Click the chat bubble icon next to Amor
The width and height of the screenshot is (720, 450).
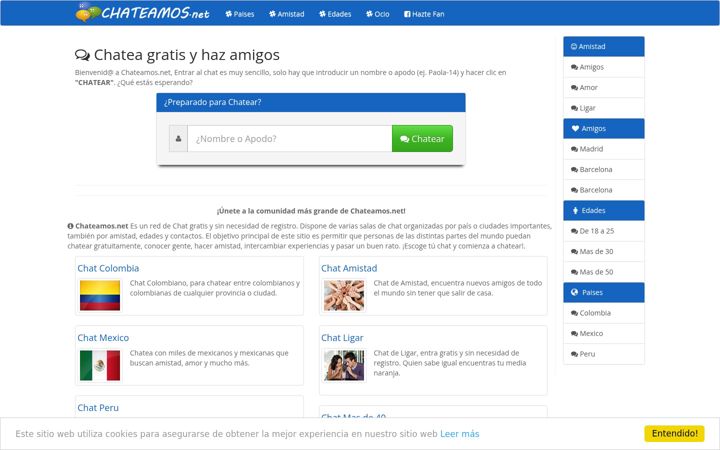(574, 88)
